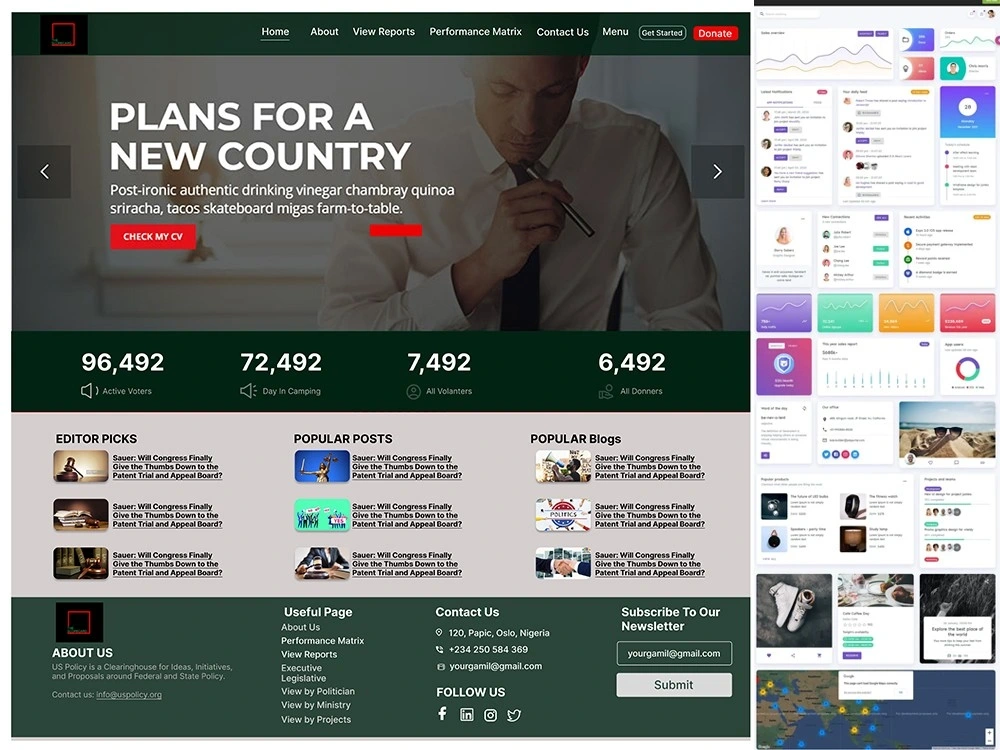The width and height of the screenshot is (1000, 750).
Task: Open first Popular Posts article headline link
Action: [x=407, y=467]
